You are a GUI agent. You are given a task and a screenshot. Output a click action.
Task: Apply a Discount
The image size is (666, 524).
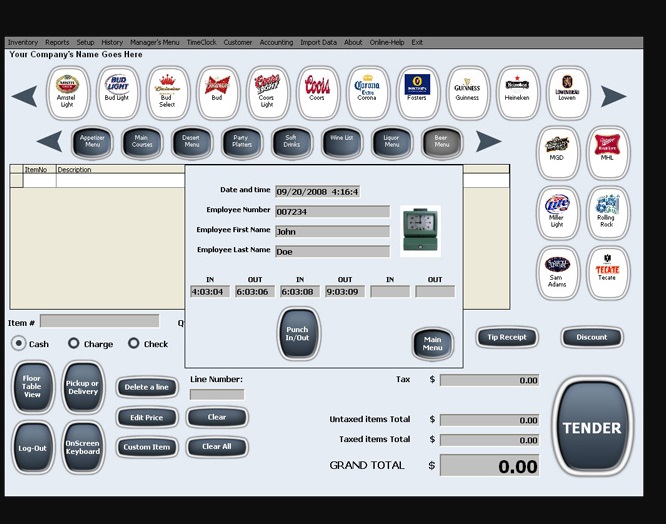coord(592,338)
